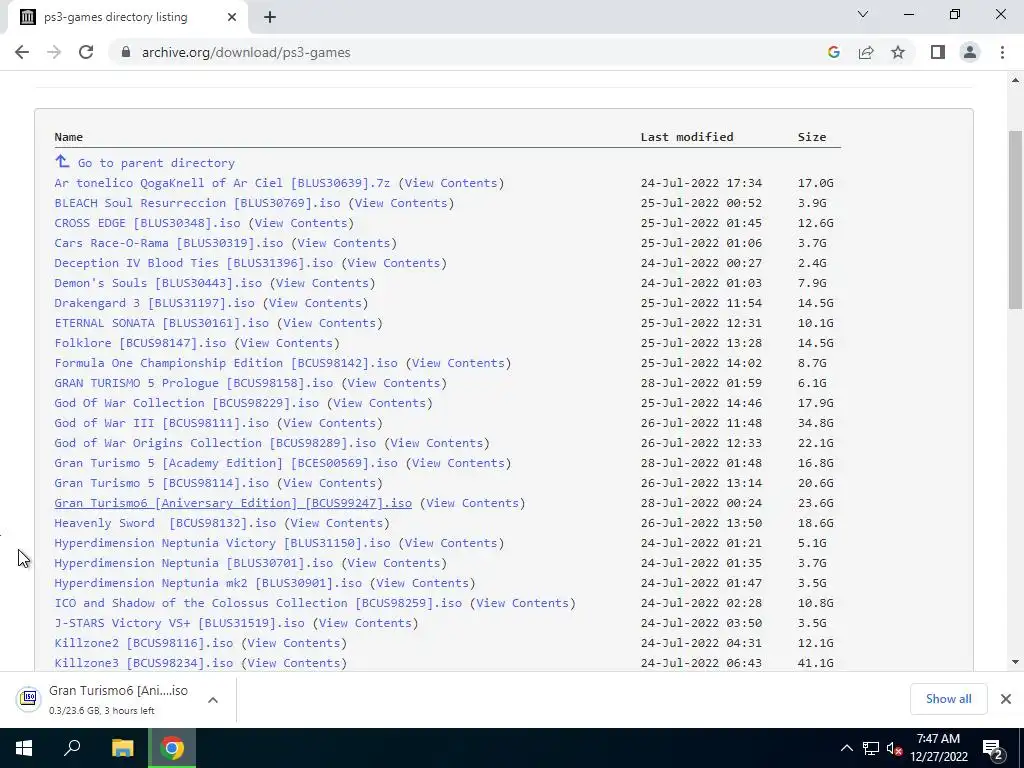Click Show all downloads button
Image resolution: width=1024 pixels, height=768 pixels.
(948, 699)
